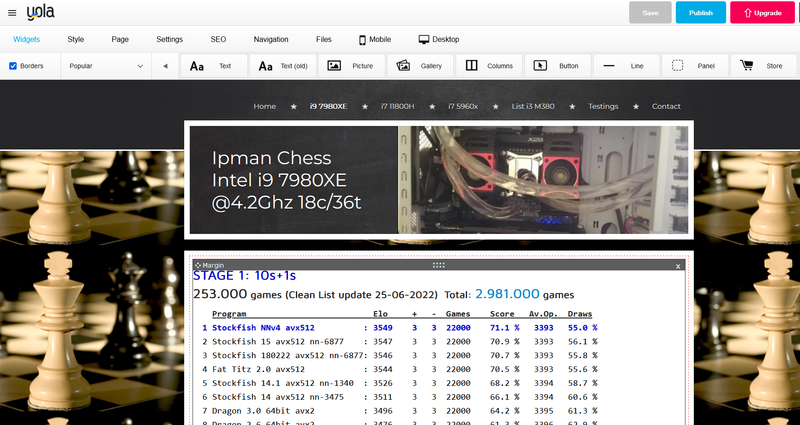Select the Text (old) widget

[283, 66]
